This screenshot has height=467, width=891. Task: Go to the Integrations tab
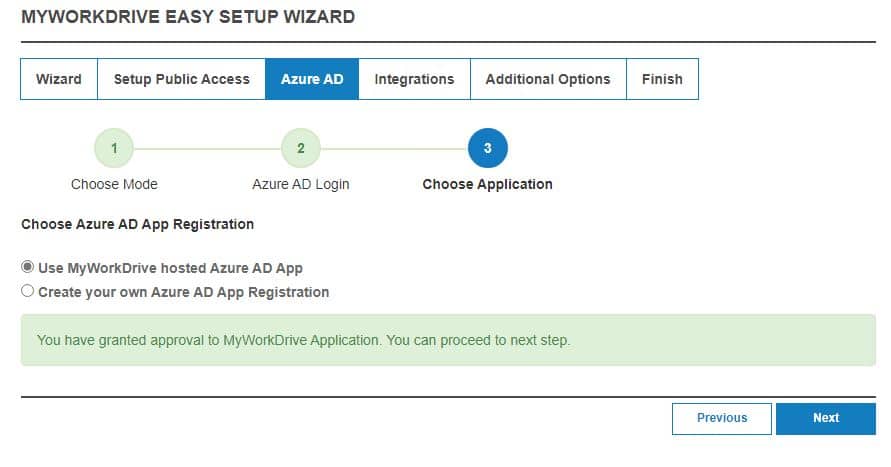click(414, 79)
